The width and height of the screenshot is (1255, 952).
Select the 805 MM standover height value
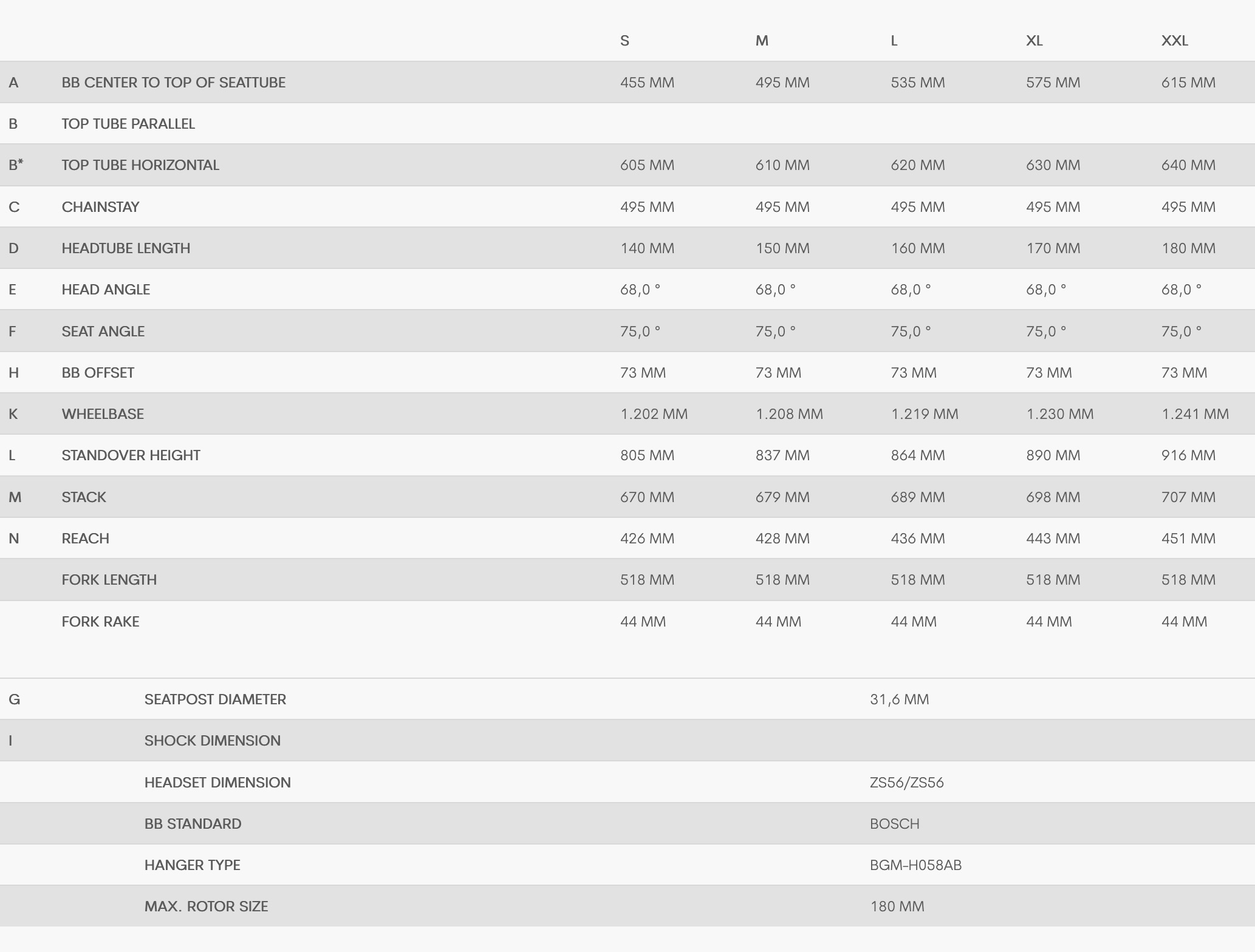647,455
